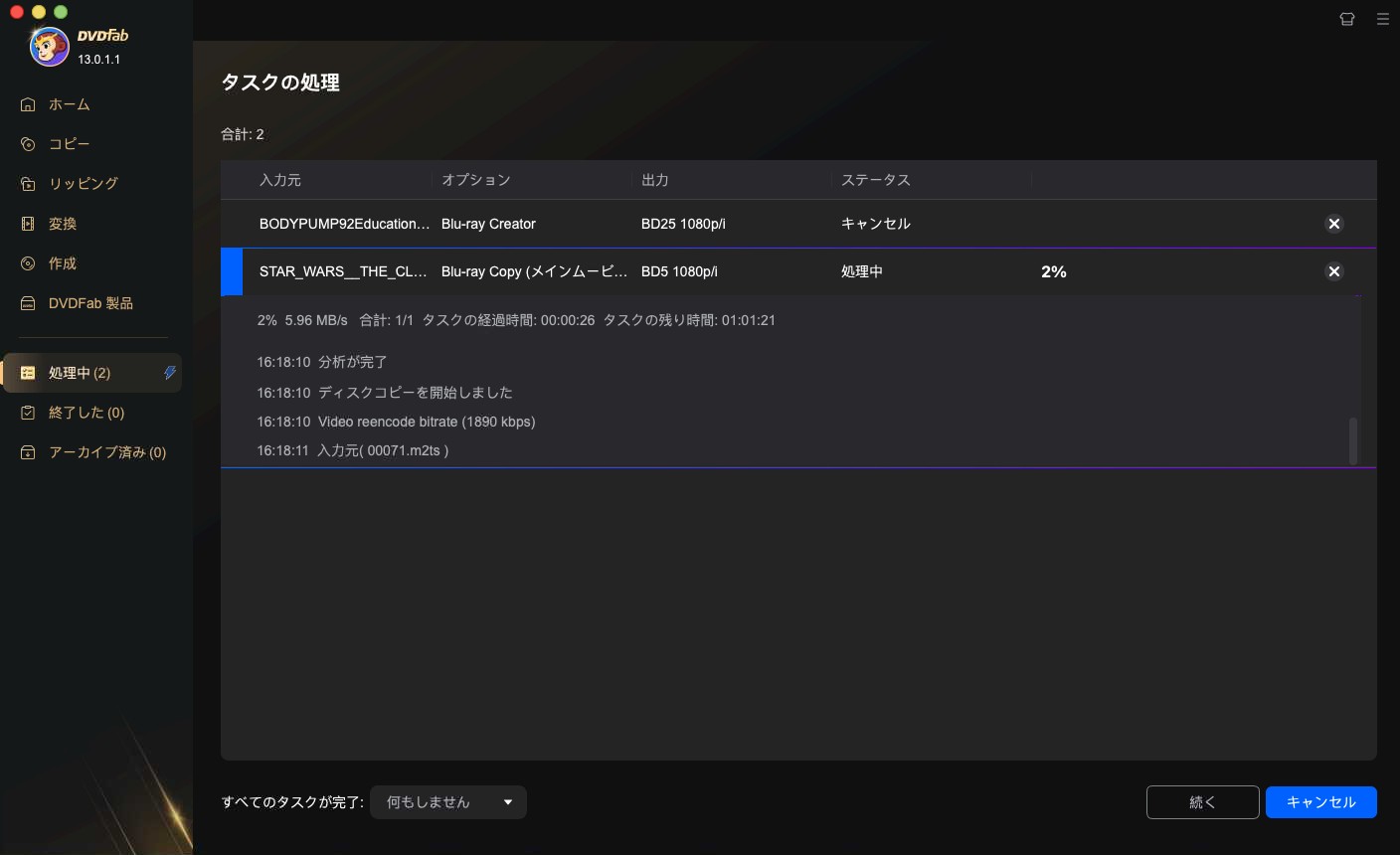Click キャンセル status in BODYPUMP row
Screen dimensions: 1400x855
point(876,224)
